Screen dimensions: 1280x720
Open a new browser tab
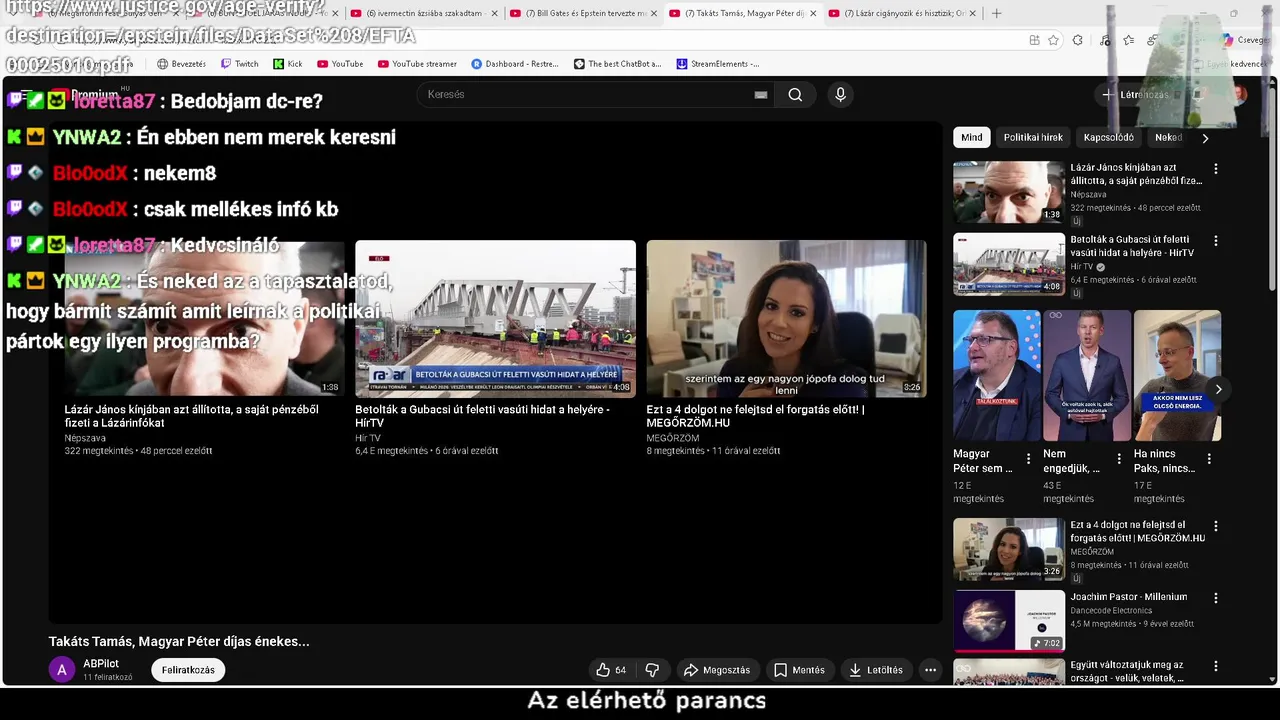click(x=996, y=14)
